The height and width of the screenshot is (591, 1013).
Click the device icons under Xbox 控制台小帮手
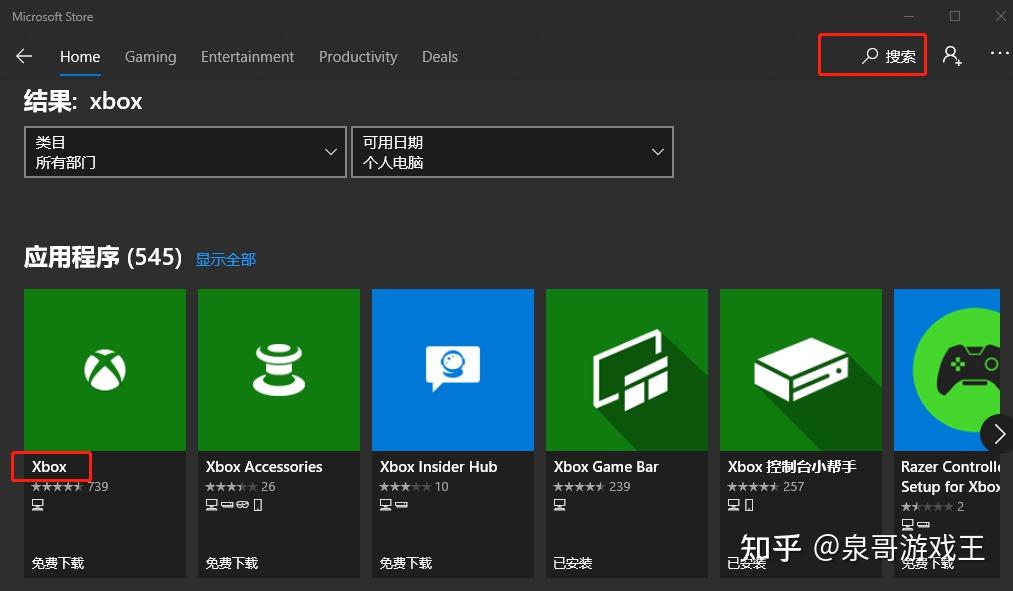[x=740, y=504]
